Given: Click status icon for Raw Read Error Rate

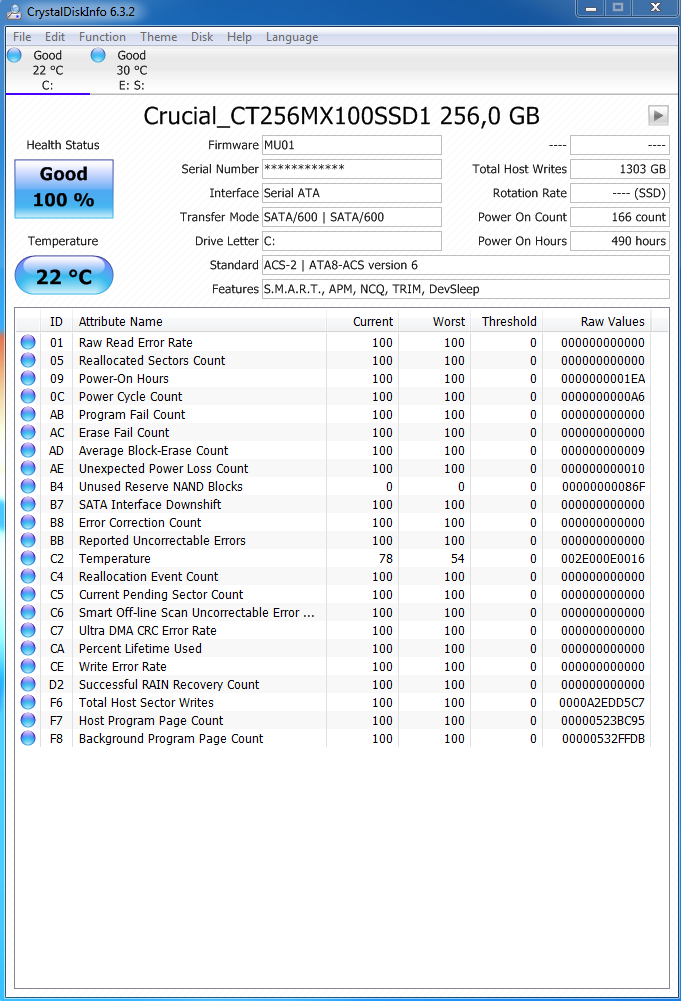Looking at the screenshot, I should (28, 342).
